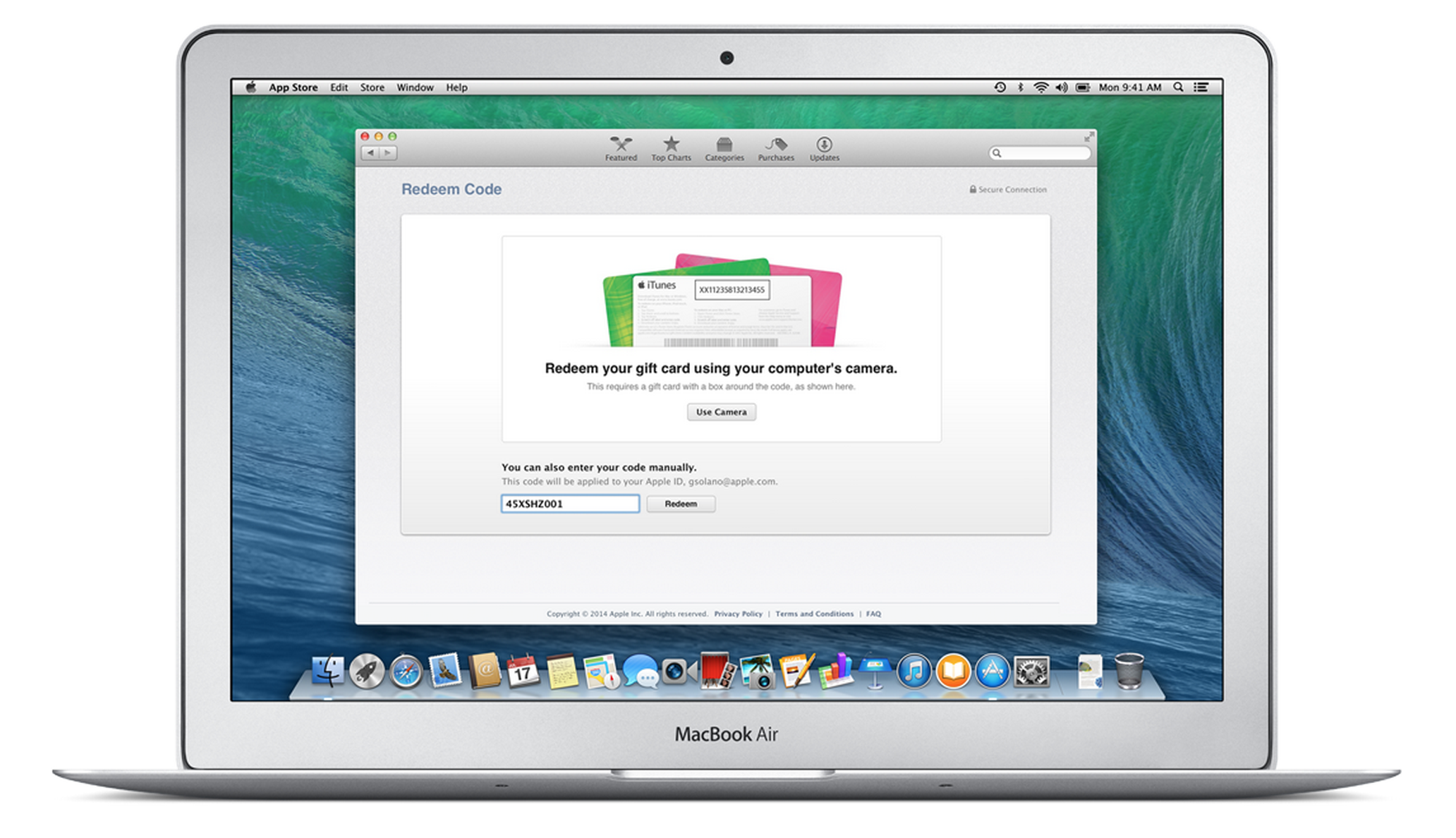The width and height of the screenshot is (1456, 838).
Task: Launch Safari from the Dock
Action: (406, 672)
